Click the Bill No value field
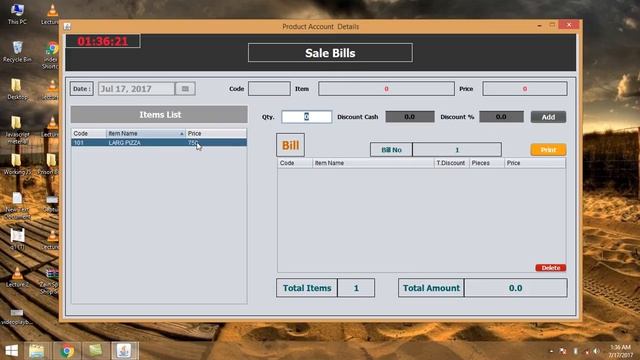 (x=457, y=150)
